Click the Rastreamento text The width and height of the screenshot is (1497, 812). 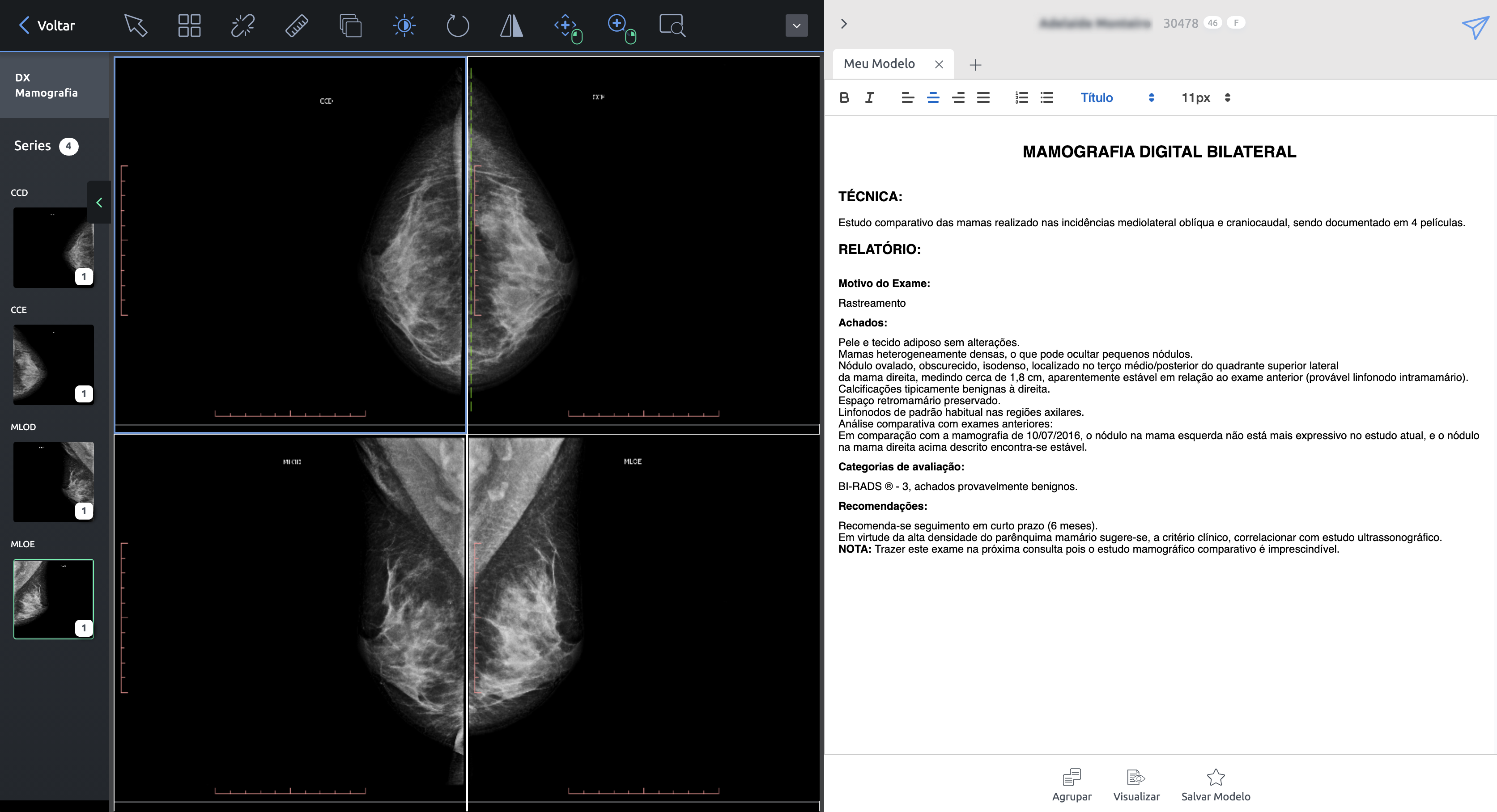(x=872, y=303)
